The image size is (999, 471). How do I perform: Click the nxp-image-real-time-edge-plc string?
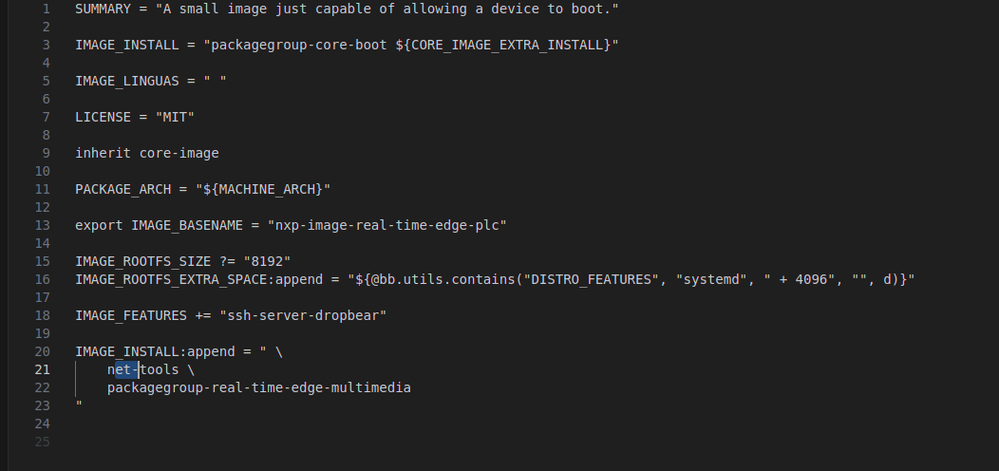coord(391,225)
